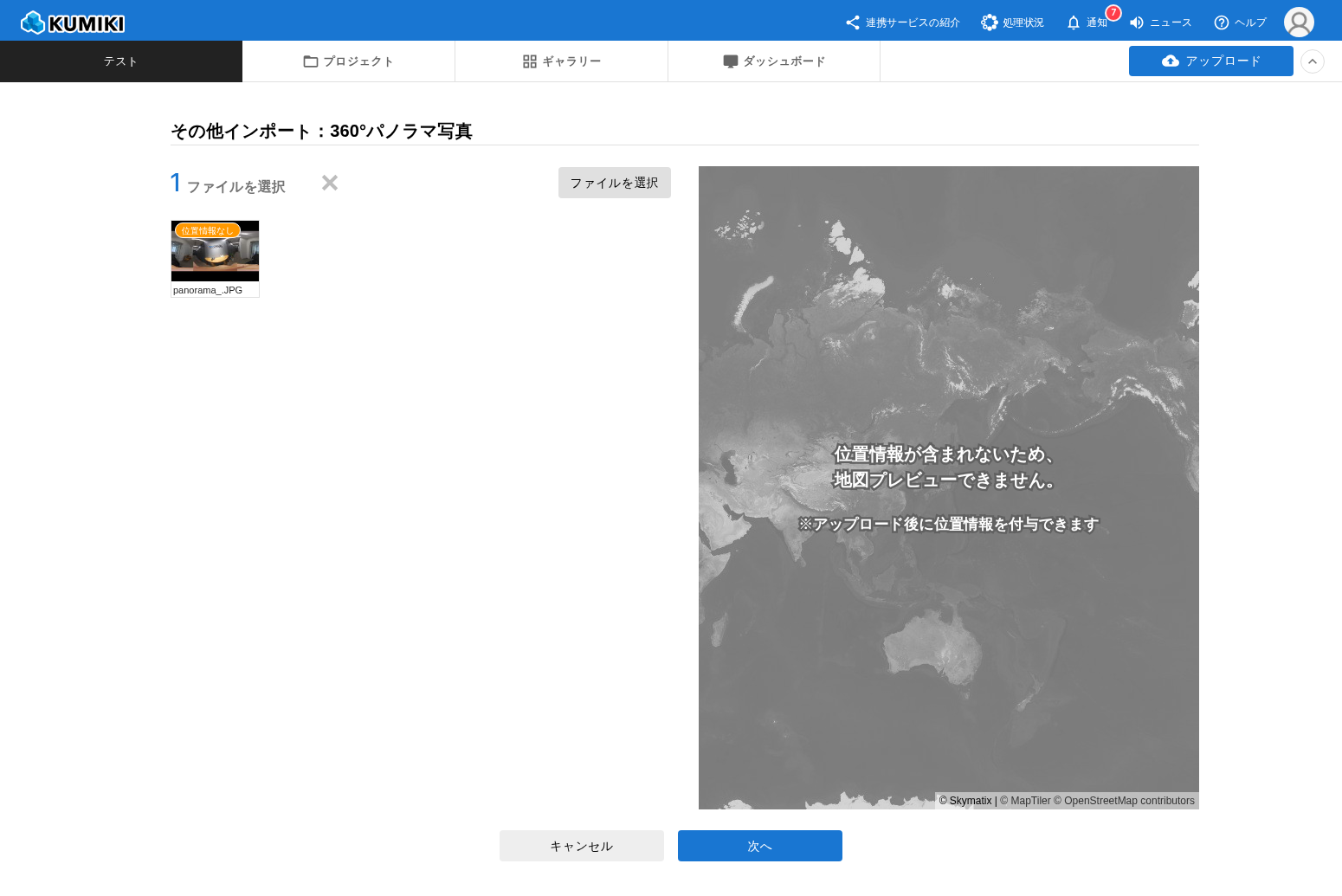This screenshot has height=896, width=1342.
Task: Click the ファイルを選択 button
Action: 614,183
